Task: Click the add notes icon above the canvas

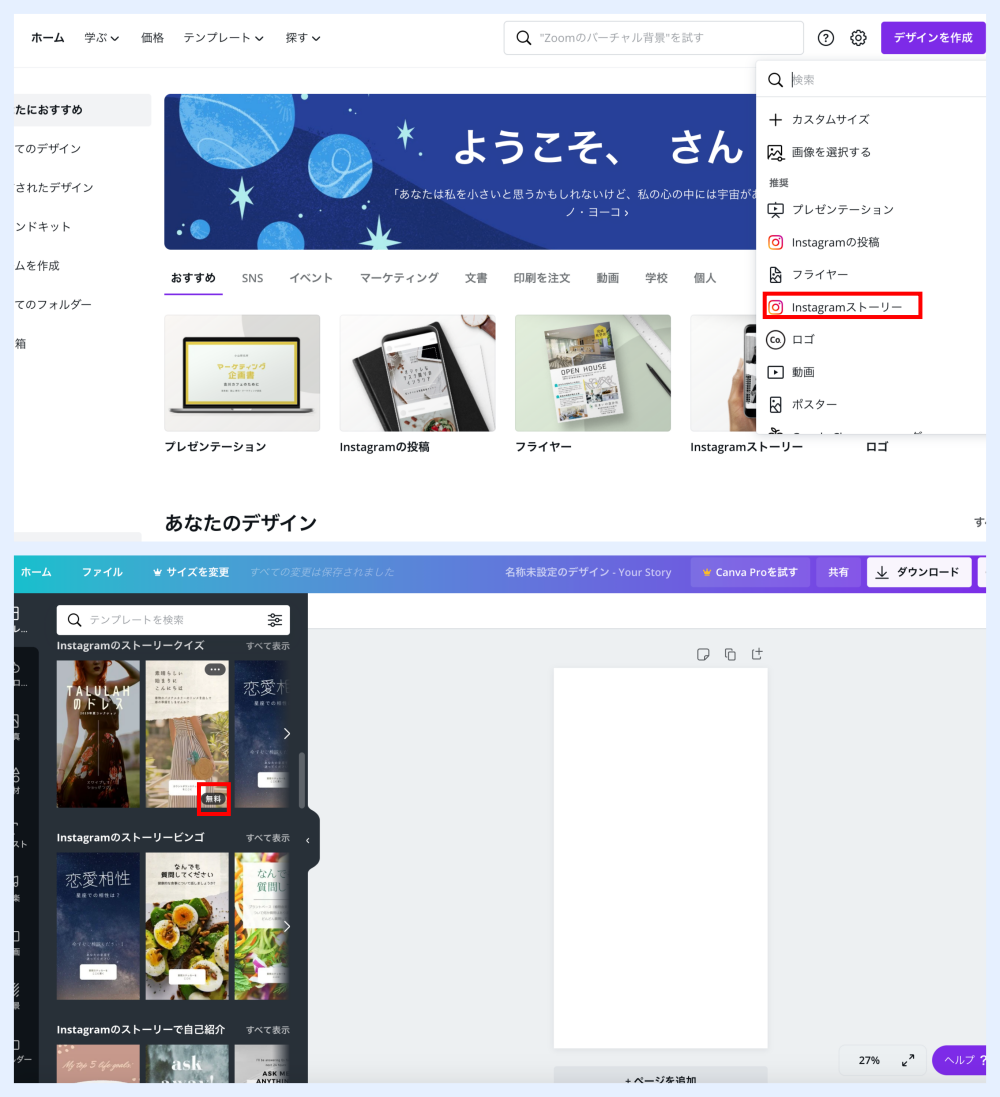Action: (703, 654)
